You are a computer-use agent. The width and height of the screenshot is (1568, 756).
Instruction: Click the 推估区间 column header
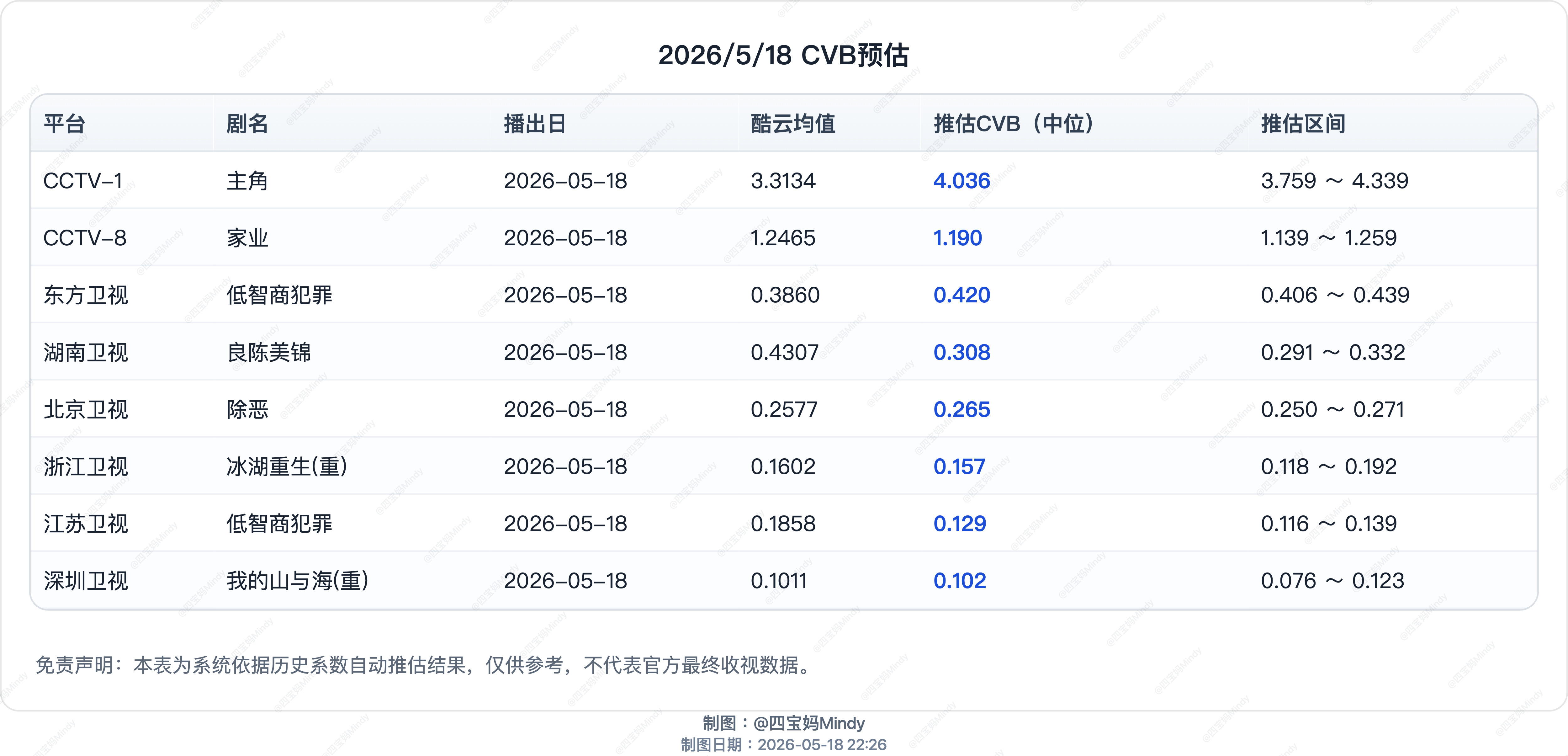tap(1303, 124)
